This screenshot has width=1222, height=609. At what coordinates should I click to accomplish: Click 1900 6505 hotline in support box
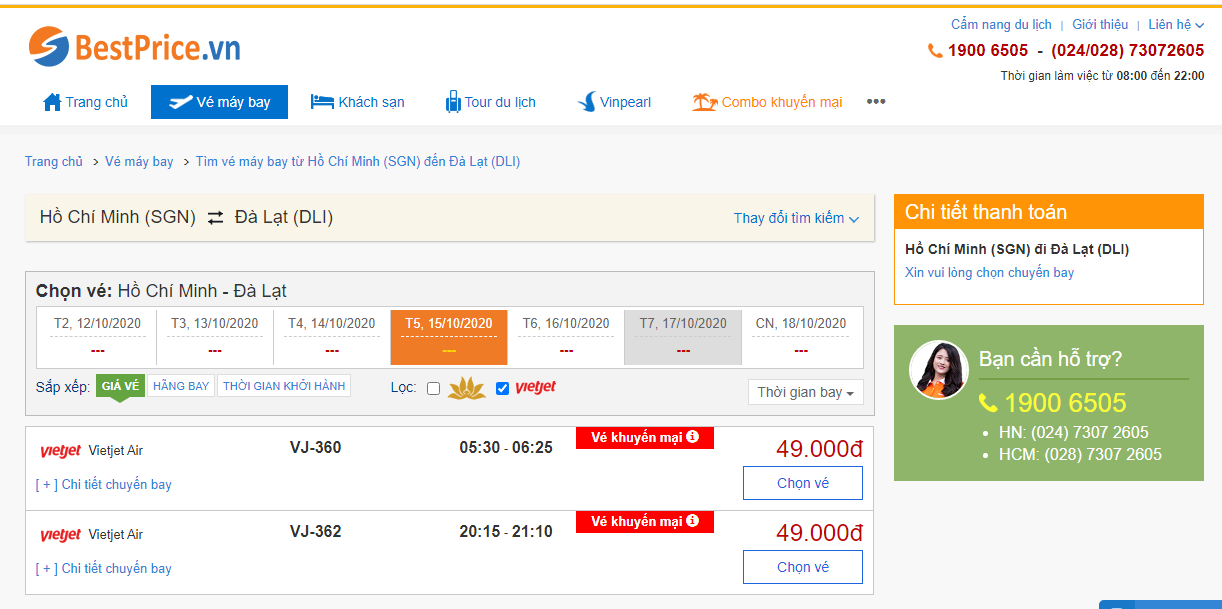(1065, 403)
